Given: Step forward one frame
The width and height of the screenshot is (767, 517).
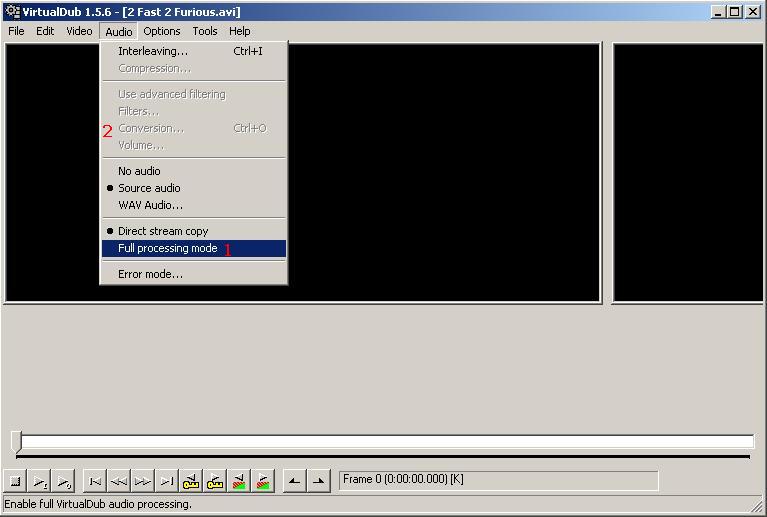Looking at the screenshot, I should (143, 481).
